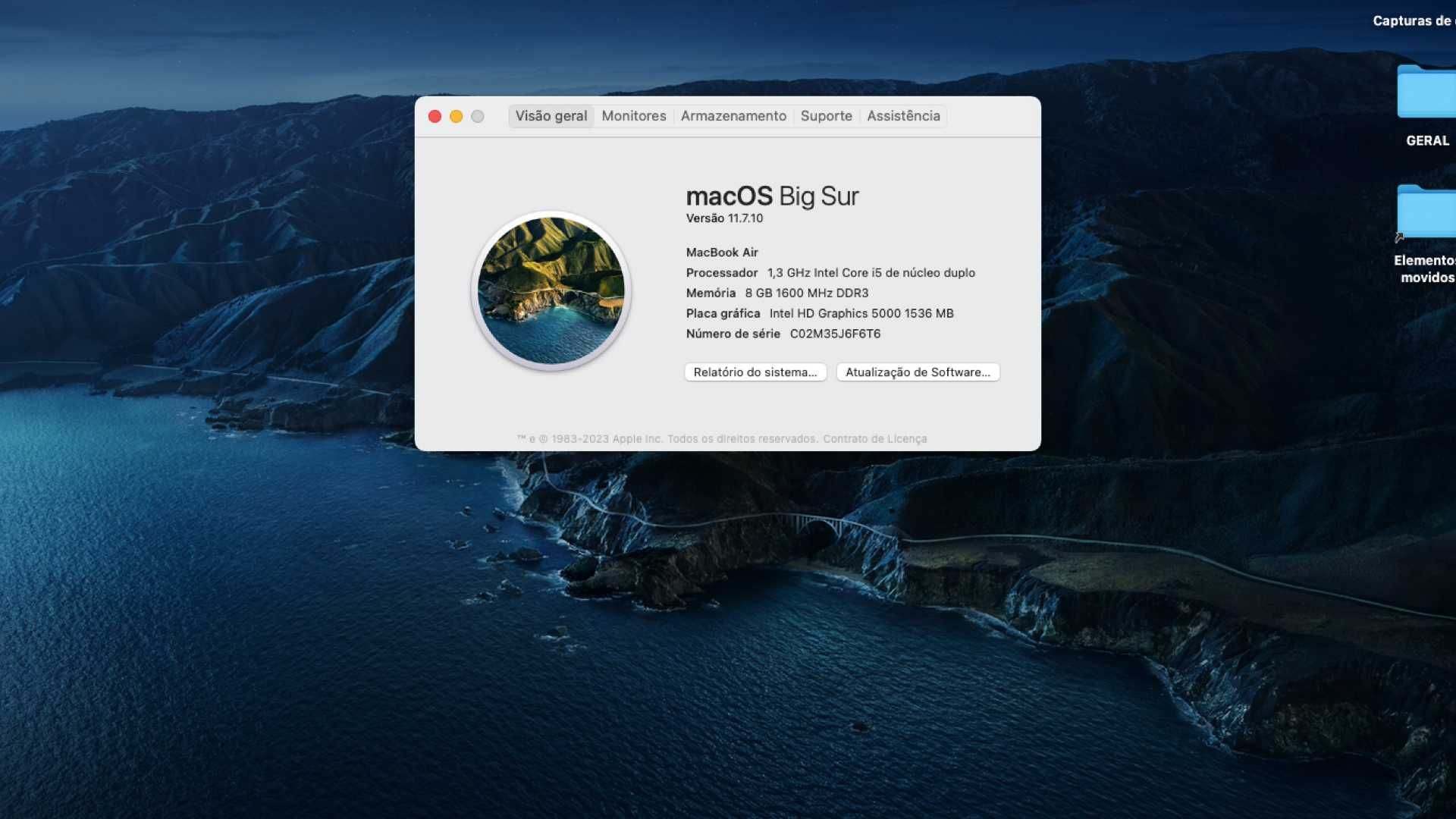Select the GERAL folder label
The image size is (1456, 819).
coord(1427,141)
